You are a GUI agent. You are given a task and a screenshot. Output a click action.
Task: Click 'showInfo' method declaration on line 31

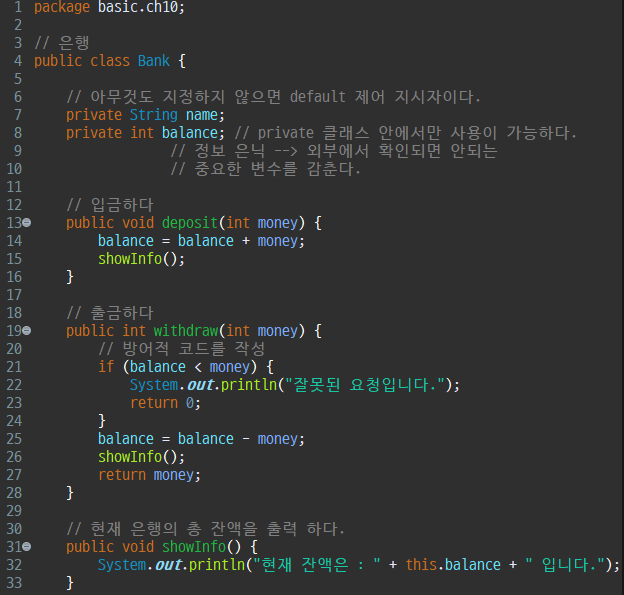[x=194, y=547]
